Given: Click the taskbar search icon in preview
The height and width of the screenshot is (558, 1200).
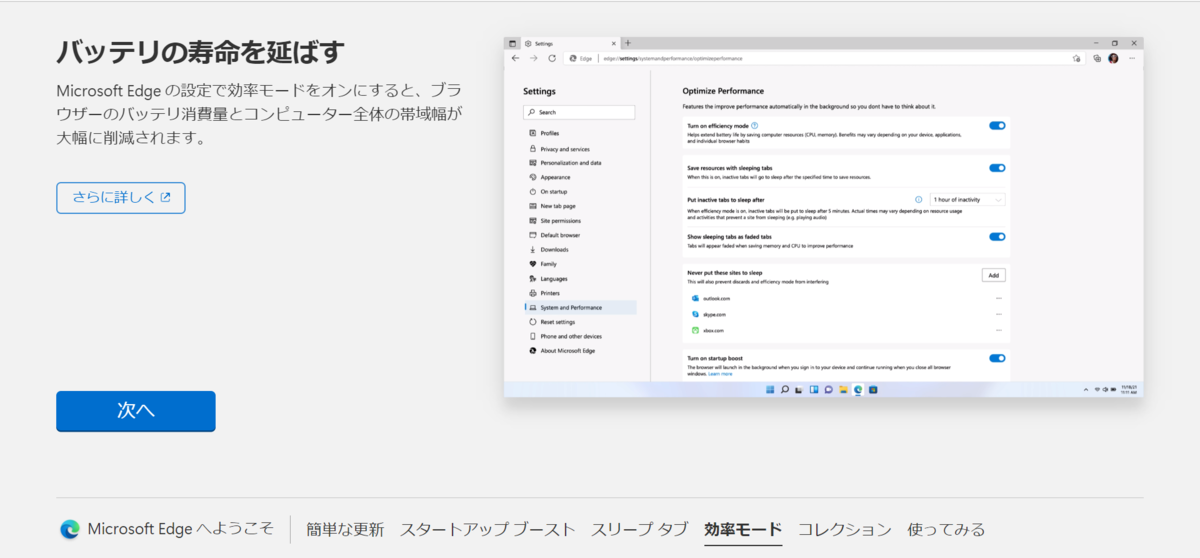Looking at the screenshot, I should pos(785,389).
